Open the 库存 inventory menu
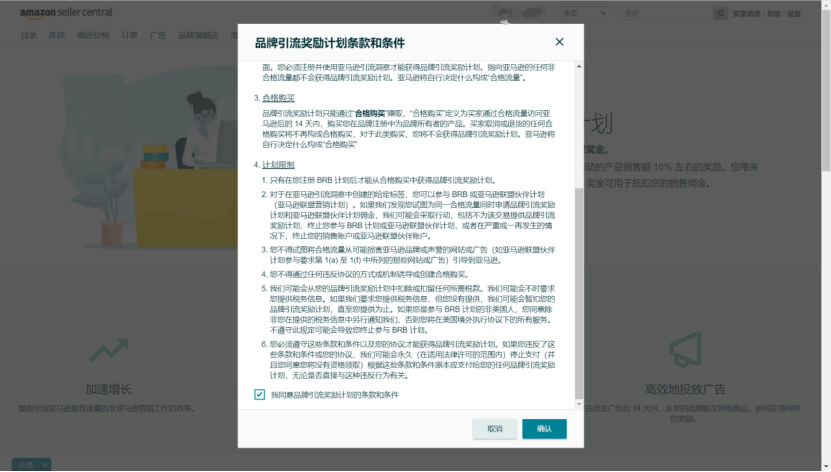 pyautogui.click(x=57, y=35)
